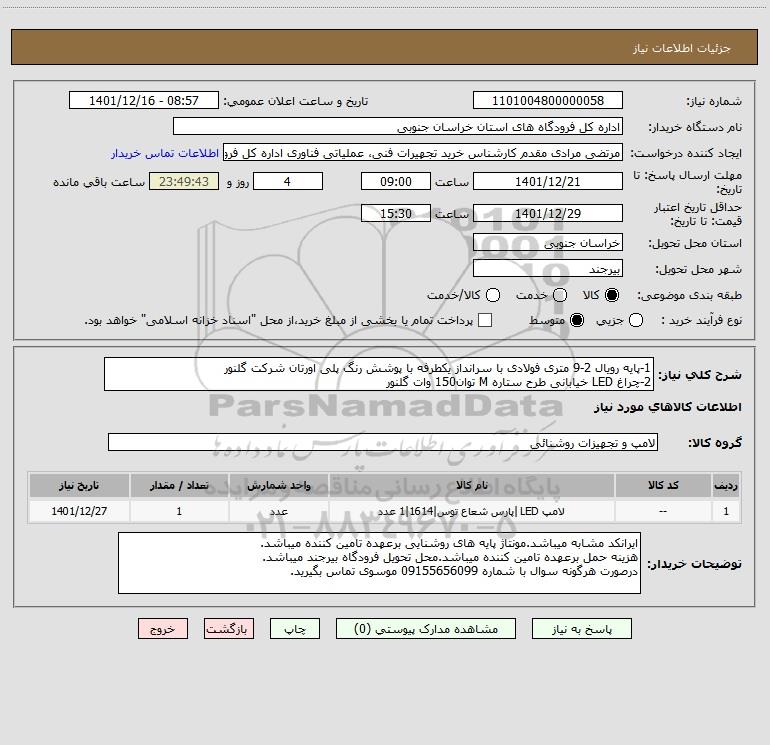770x745 pixels.
Task: Select the کالا radio button
Action: [612, 295]
